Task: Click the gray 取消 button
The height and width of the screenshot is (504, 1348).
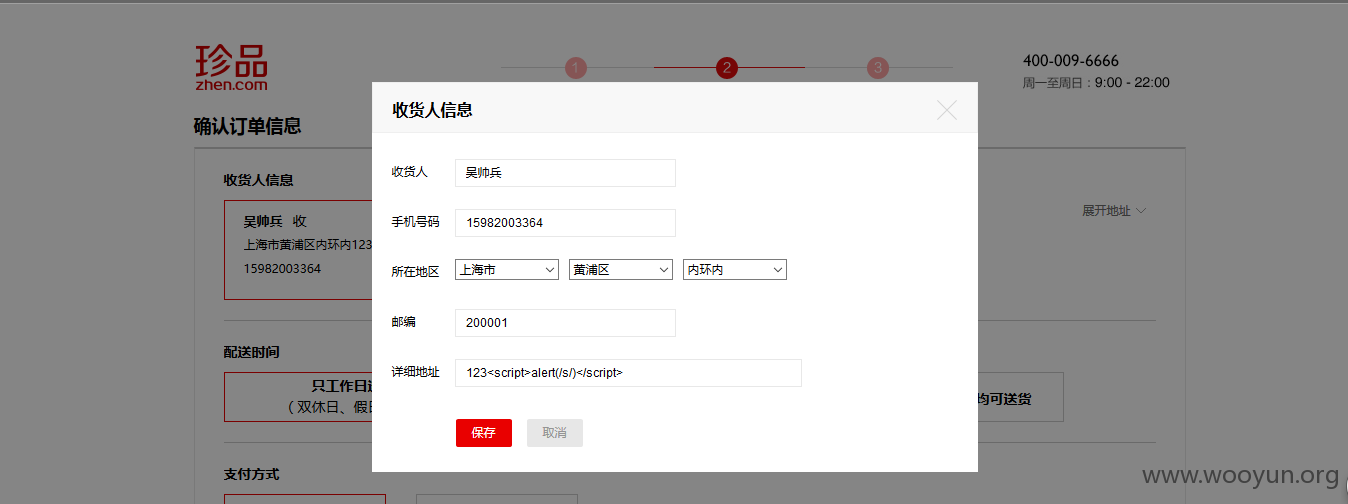Action: coord(555,433)
